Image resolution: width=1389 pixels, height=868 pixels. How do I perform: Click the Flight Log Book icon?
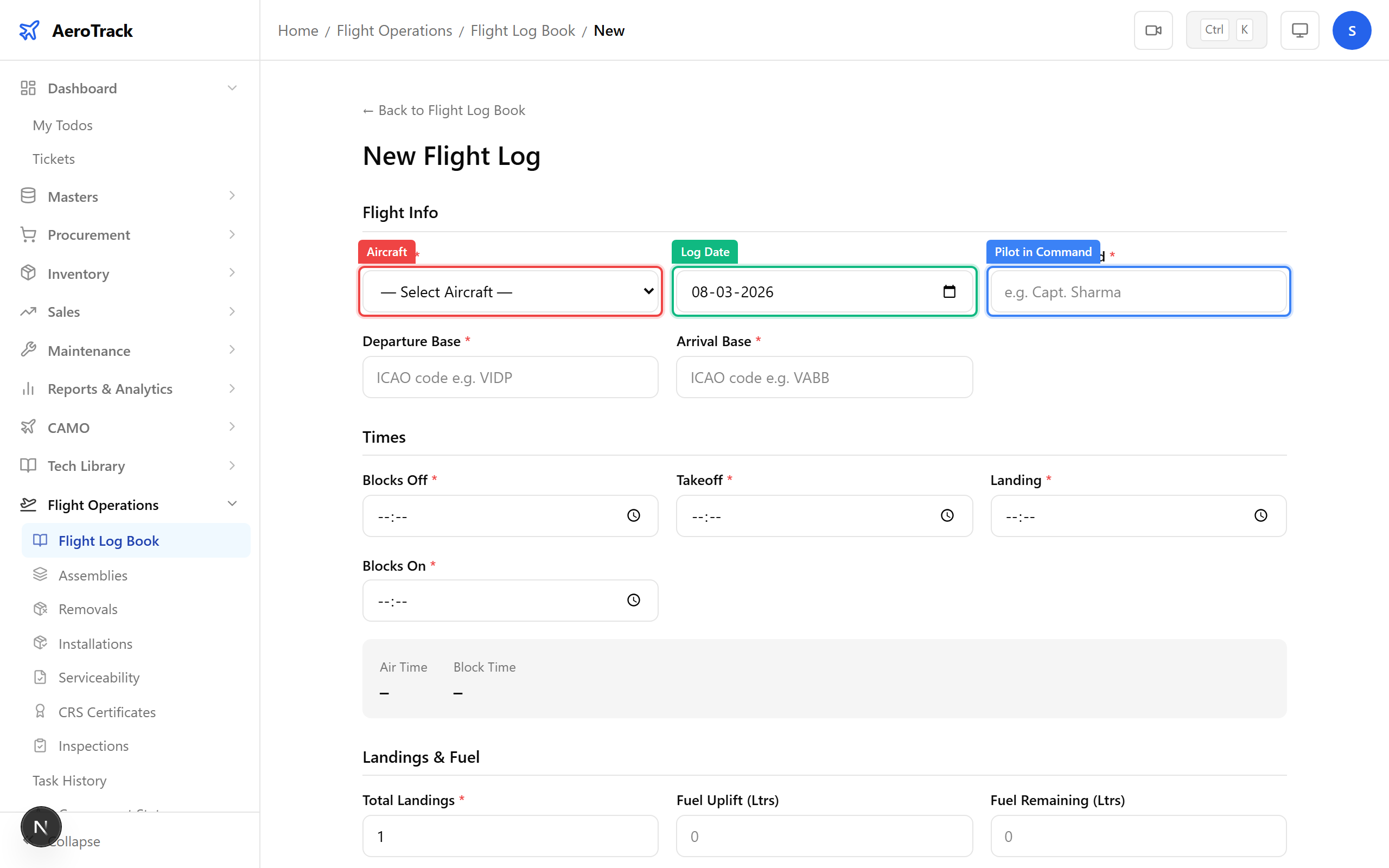(40, 540)
